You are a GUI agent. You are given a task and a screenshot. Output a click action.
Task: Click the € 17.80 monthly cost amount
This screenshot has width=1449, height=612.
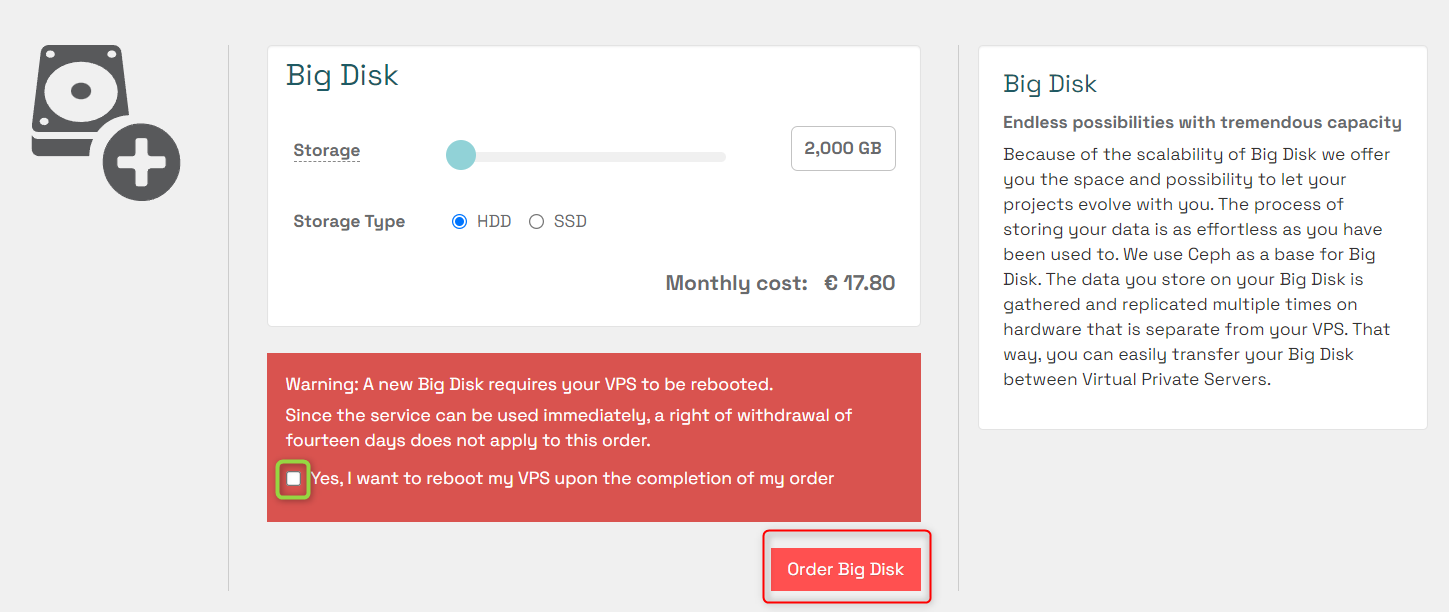click(859, 283)
